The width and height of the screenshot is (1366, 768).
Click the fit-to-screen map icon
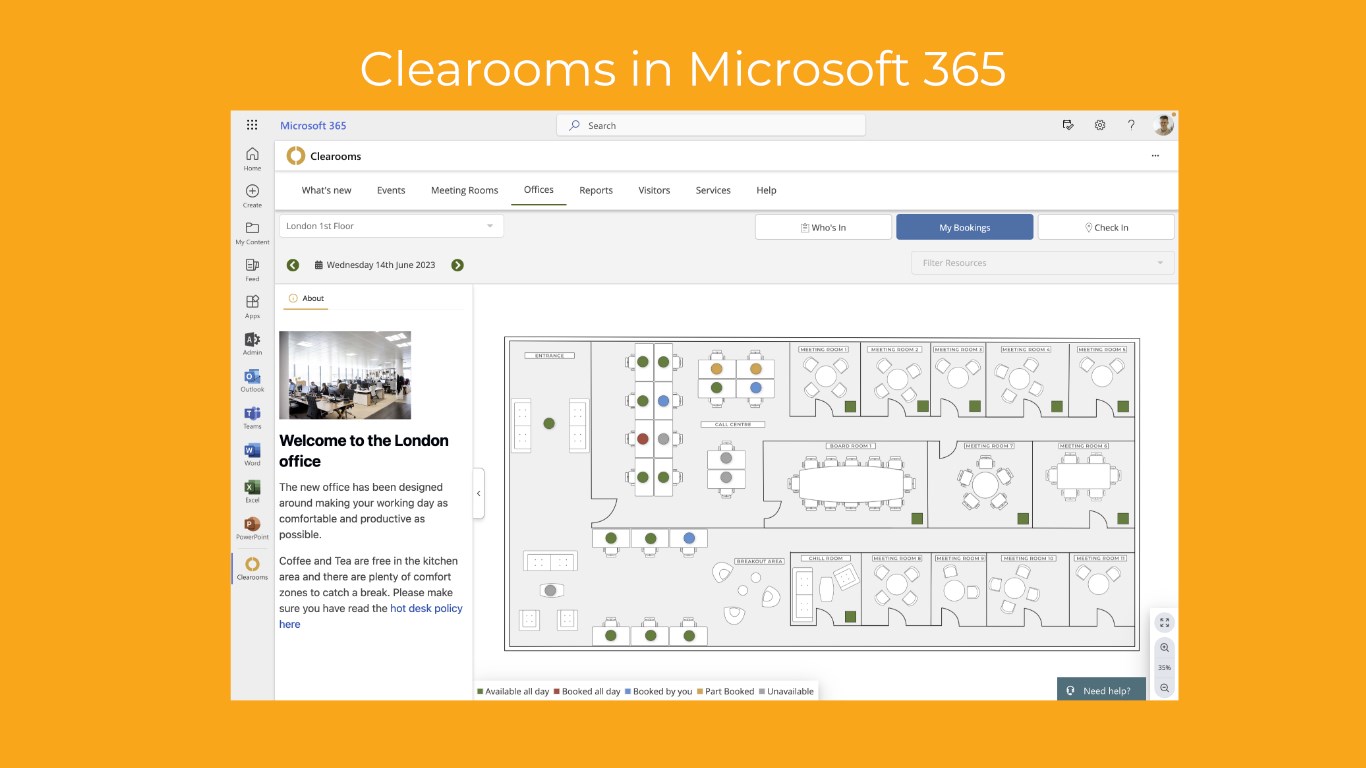click(1164, 622)
